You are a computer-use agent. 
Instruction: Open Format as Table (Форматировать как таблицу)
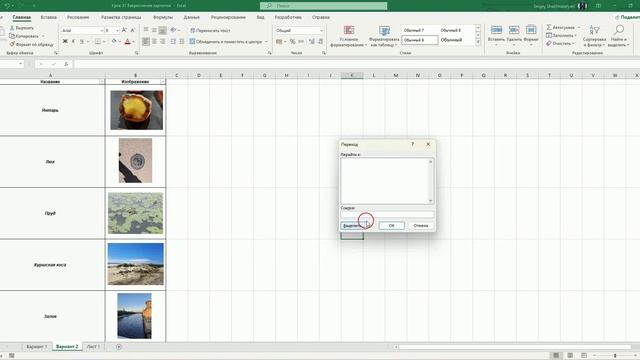tap(384, 36)
